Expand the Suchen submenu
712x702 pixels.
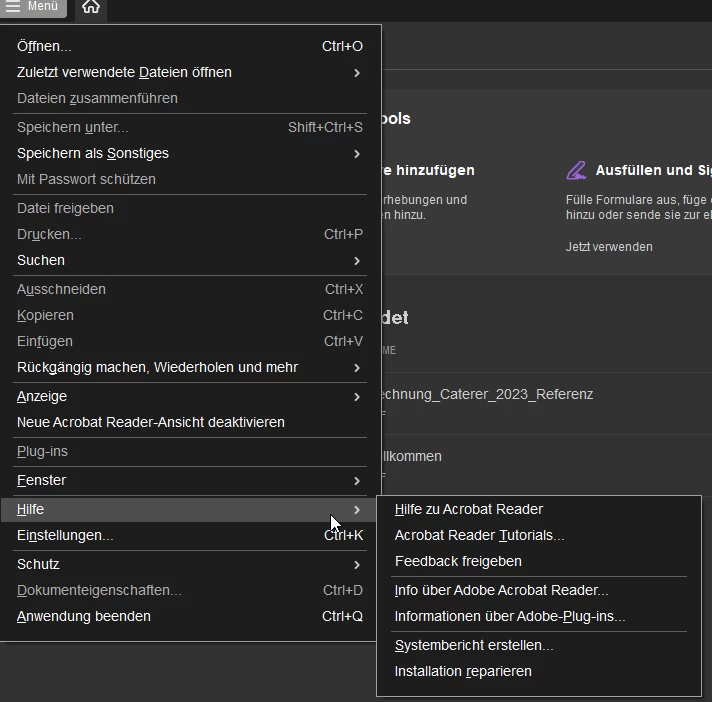tap(190, 260)
